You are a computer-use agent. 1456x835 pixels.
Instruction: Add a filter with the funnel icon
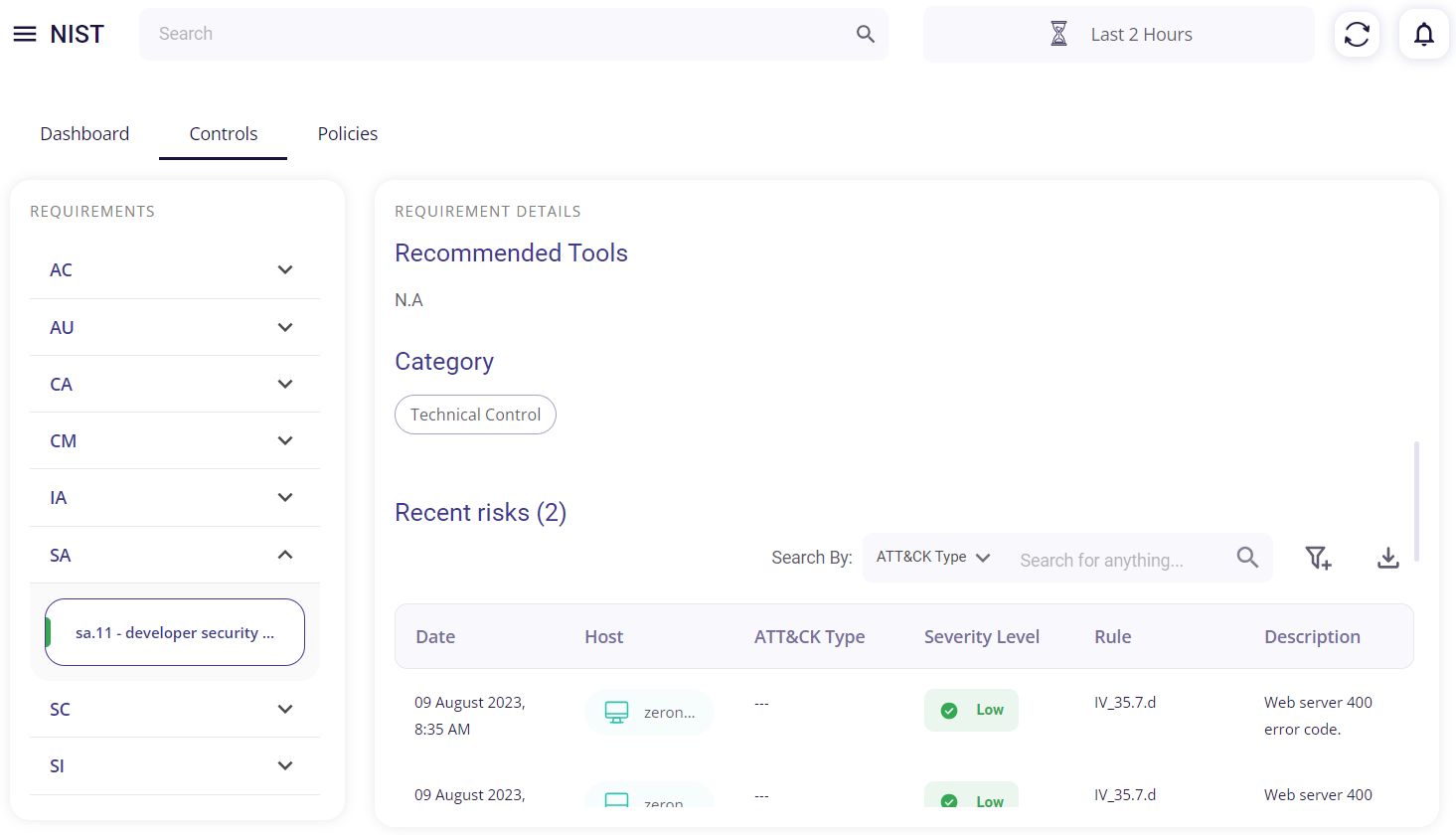pyautogui.click(x=1318, y=558)
